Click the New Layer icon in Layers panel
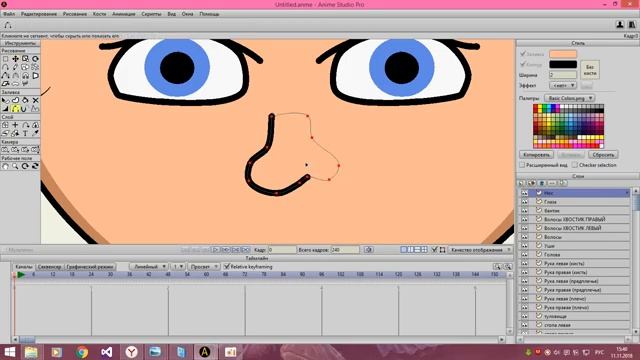Image resolution: width=640 pixels, height=360 pixels. click(522, 183)
